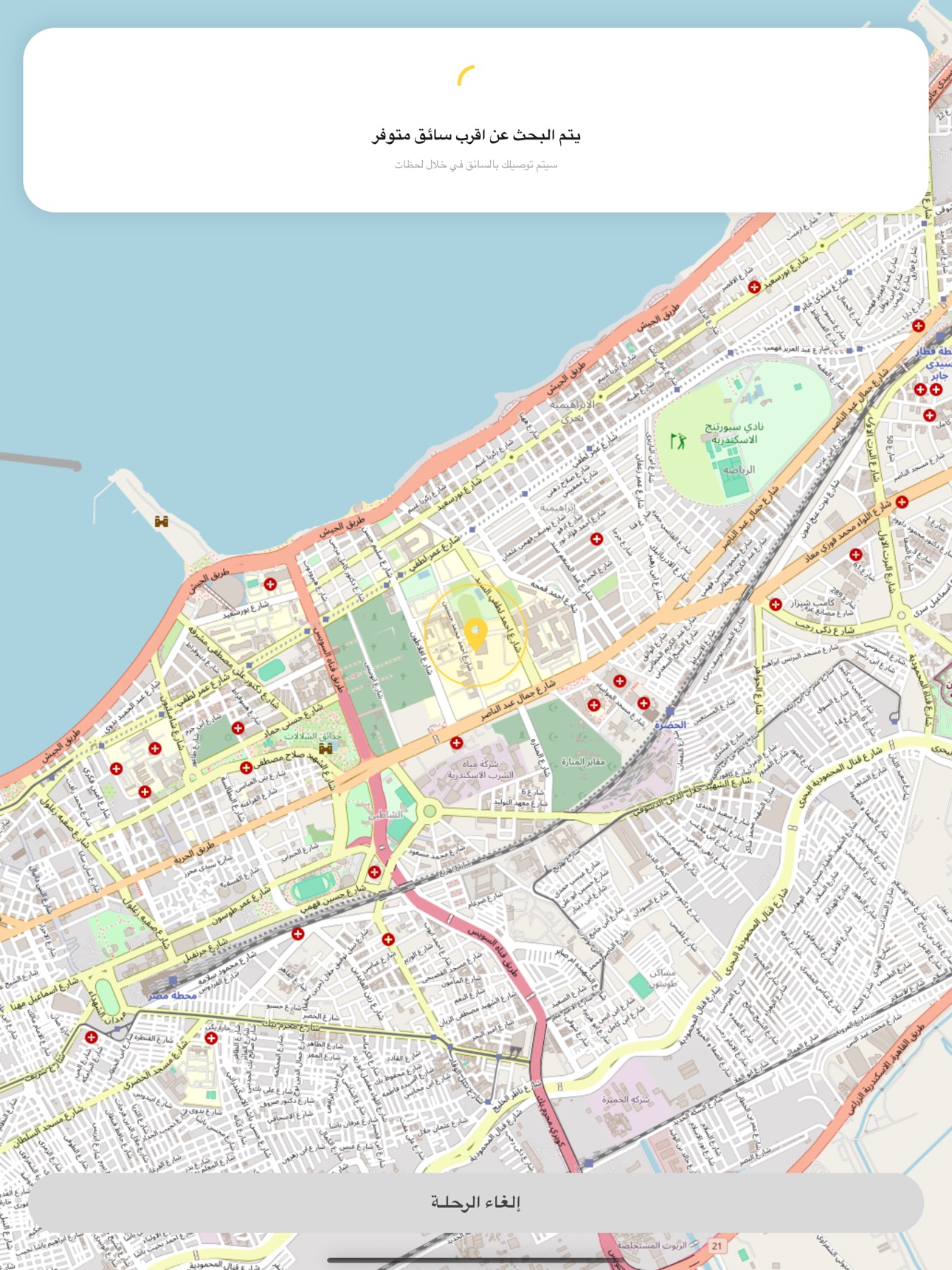Tap the yellow pickup location pin
This screenshot has height=1270, width=952.
(x=476, y=634)
